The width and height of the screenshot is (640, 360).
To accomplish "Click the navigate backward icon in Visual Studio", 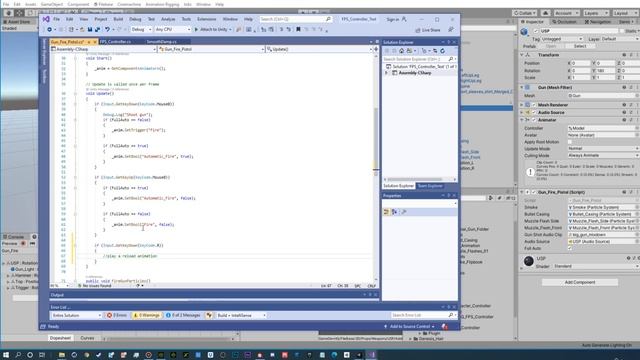I will (50, 29).
